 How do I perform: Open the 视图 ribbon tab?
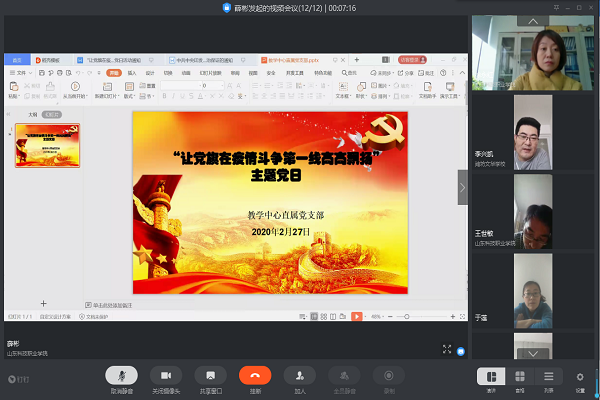pos(253,73)
